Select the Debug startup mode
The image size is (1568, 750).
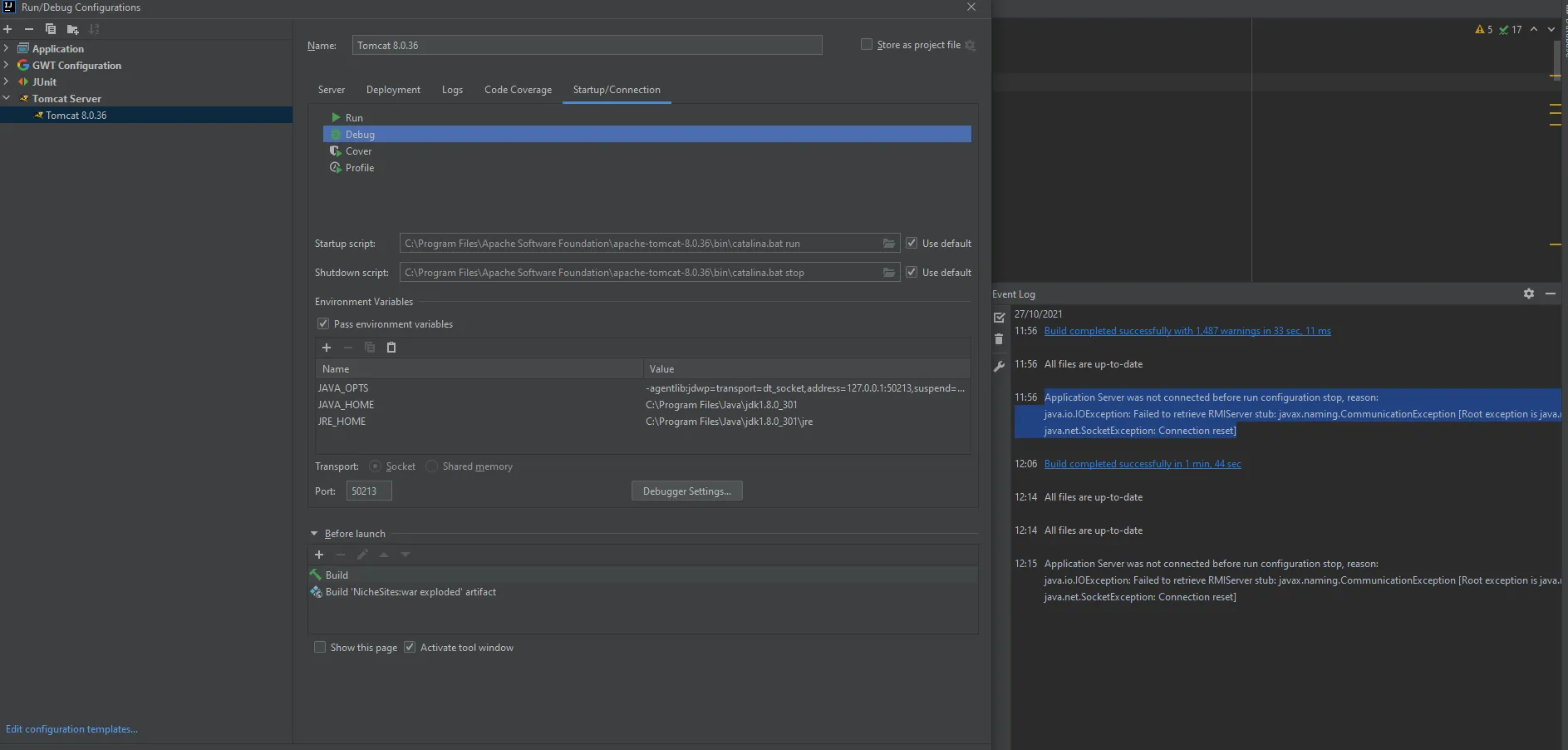click(646, 134)
